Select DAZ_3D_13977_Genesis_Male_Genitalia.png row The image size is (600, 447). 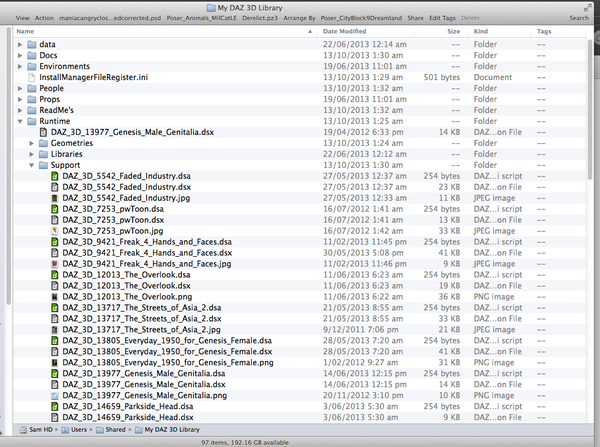tap(299, 396)
